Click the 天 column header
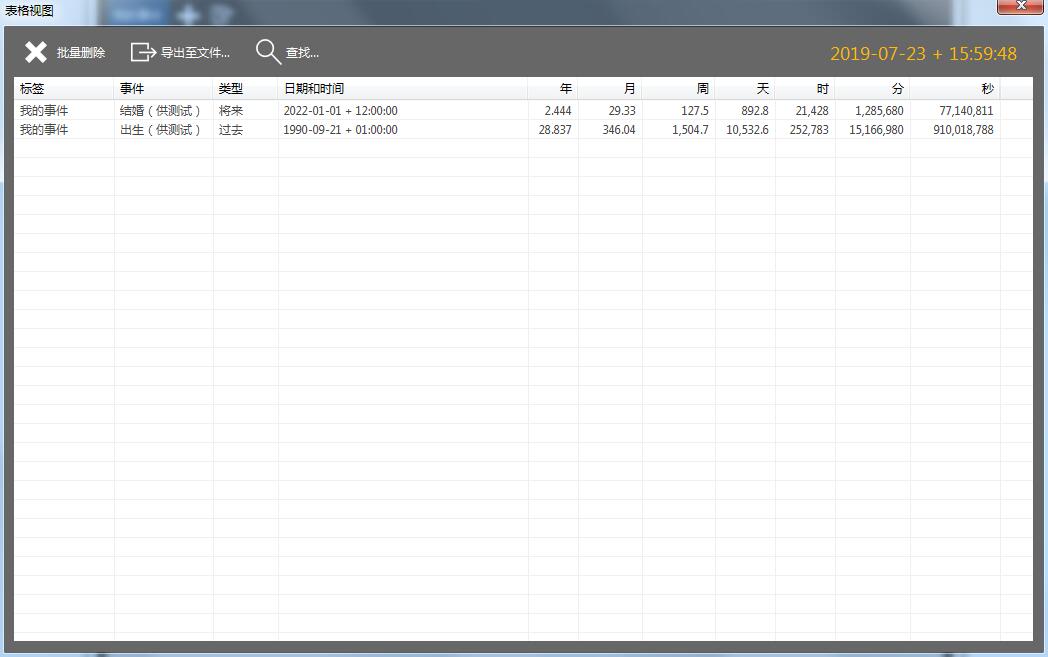The width and height of the screenshot is (1048, 657). coord(745,89)
